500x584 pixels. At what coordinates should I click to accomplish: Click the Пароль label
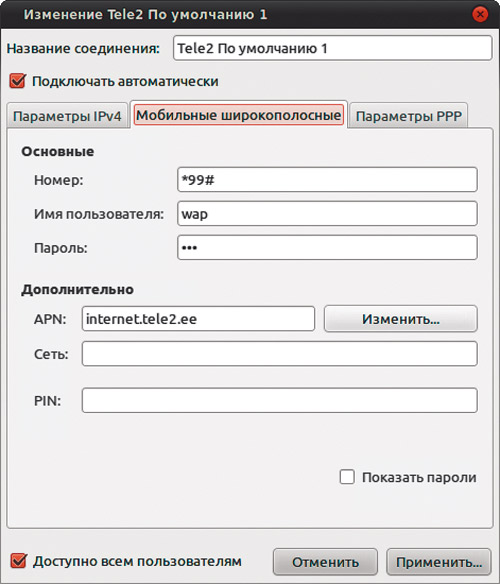(x=61, y=248)
